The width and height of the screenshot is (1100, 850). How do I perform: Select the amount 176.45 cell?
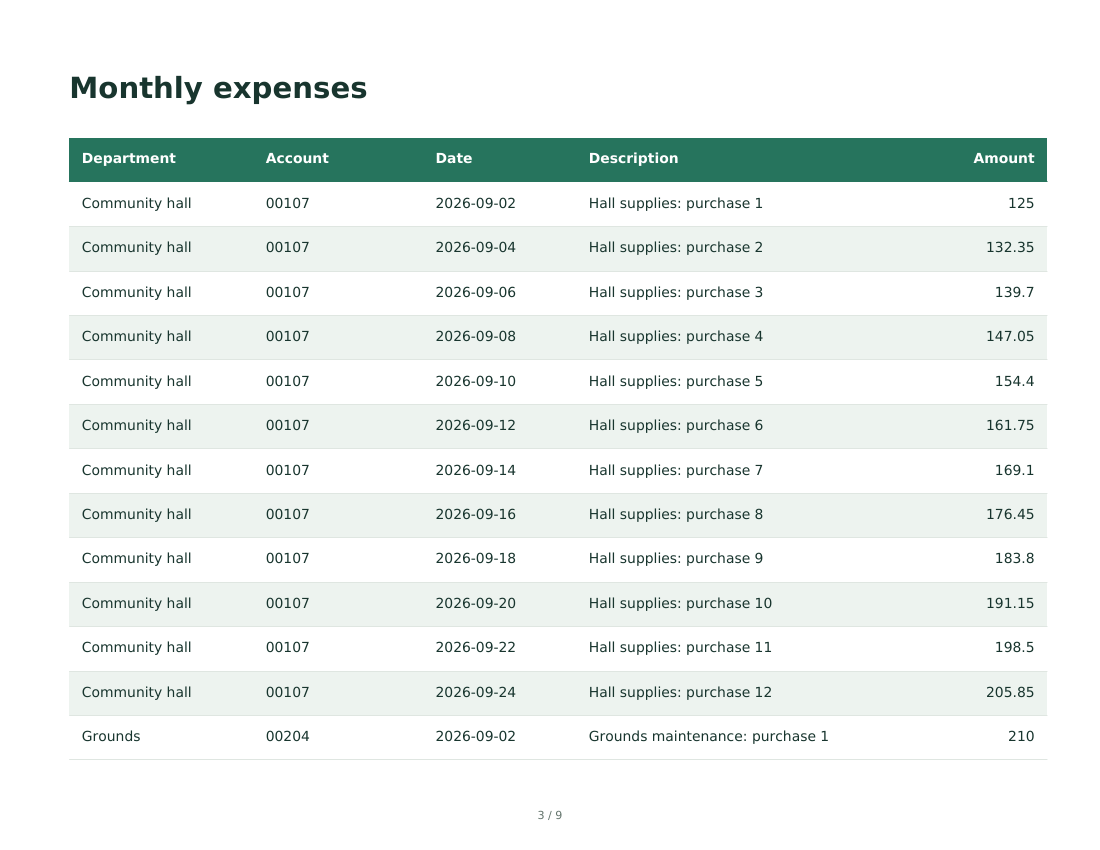coord(1010,515)
